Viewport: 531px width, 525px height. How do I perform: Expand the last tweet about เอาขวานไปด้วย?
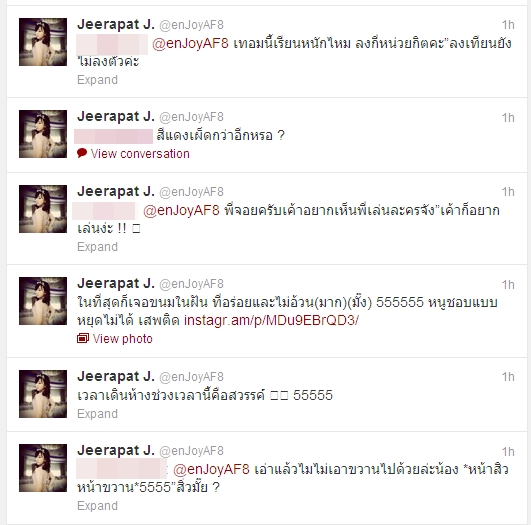(x=98, y=506)
